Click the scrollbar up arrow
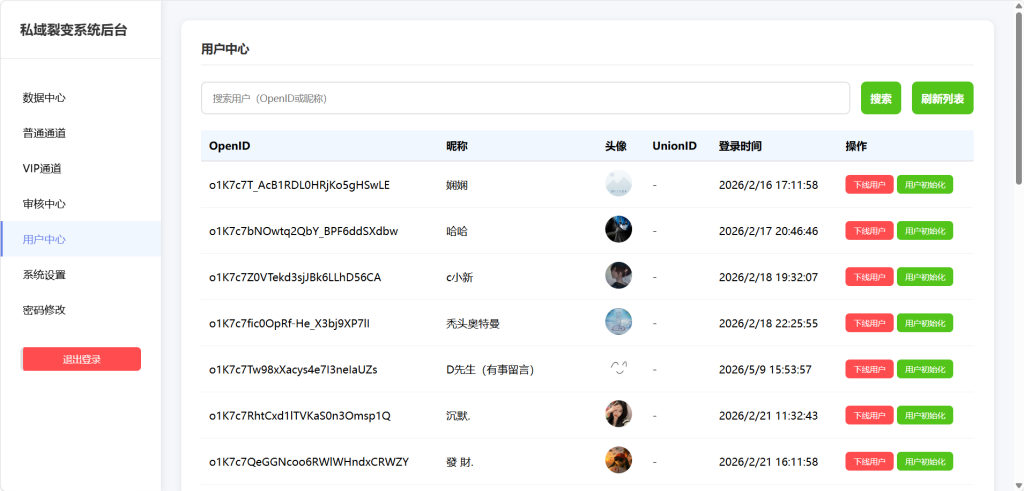Image resolution: width=1024 pixels, height=491 pixels. point(1019,5)
